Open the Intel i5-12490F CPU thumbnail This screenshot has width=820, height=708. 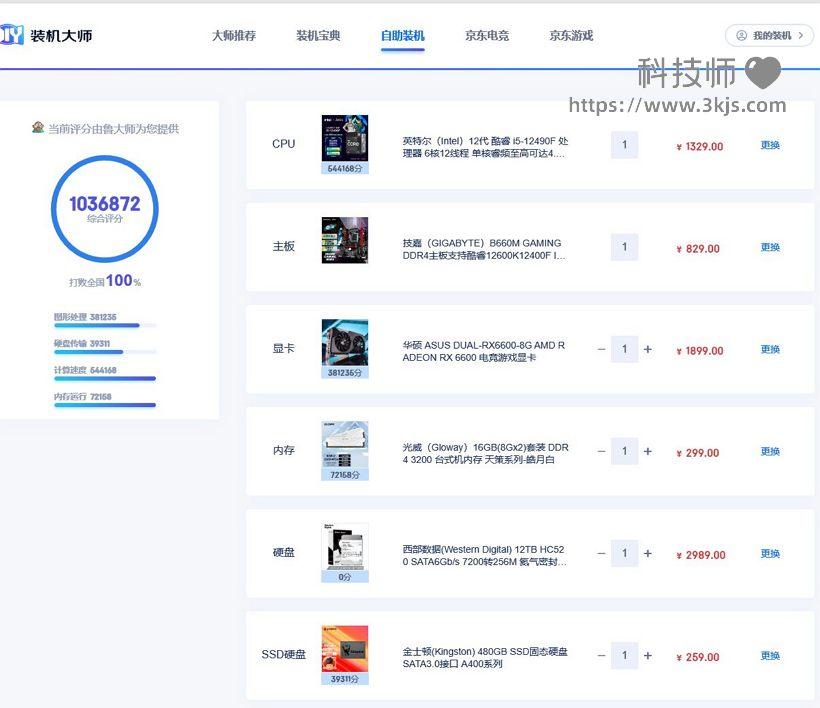pos(345,139)
